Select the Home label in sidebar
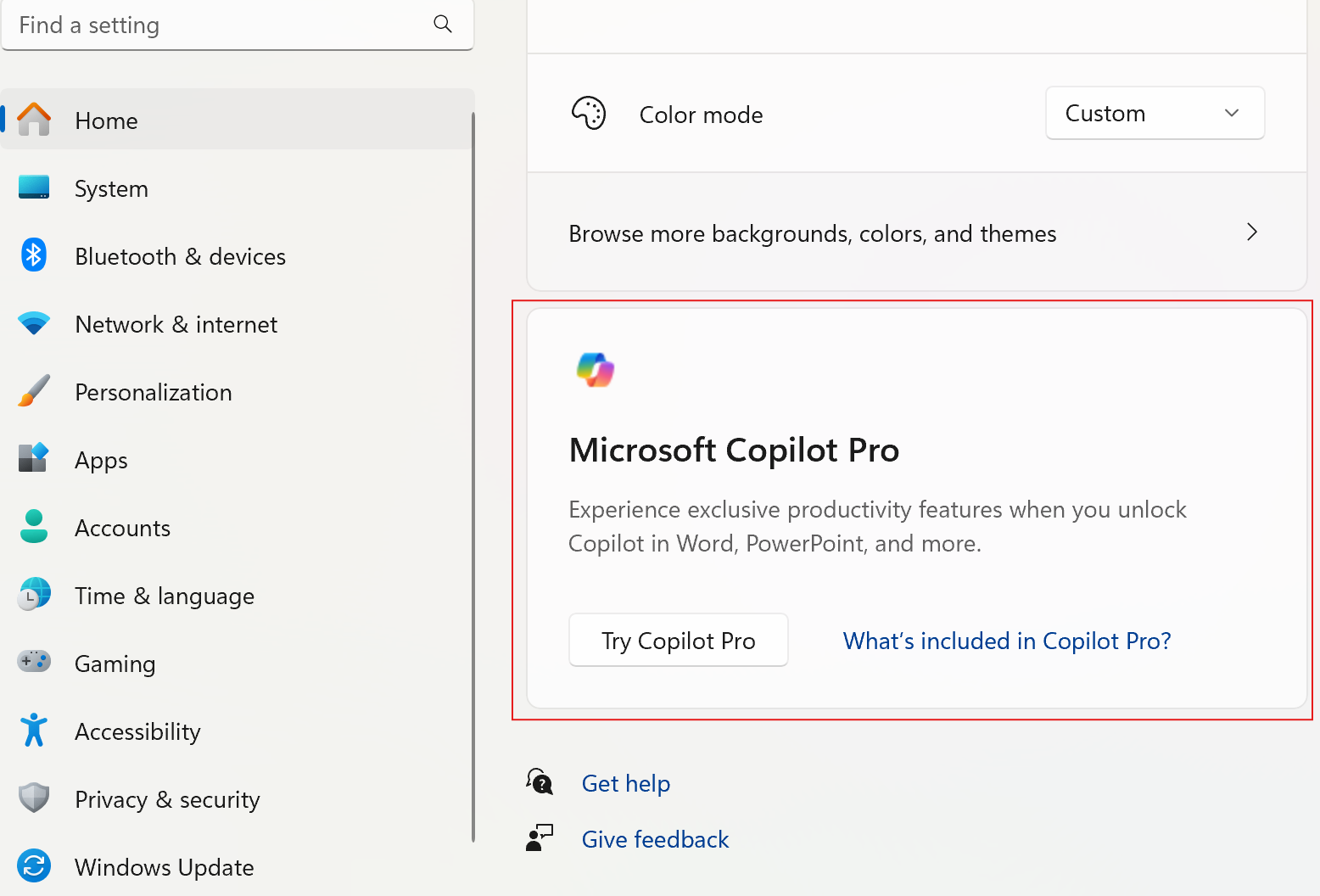 (106, 120)
